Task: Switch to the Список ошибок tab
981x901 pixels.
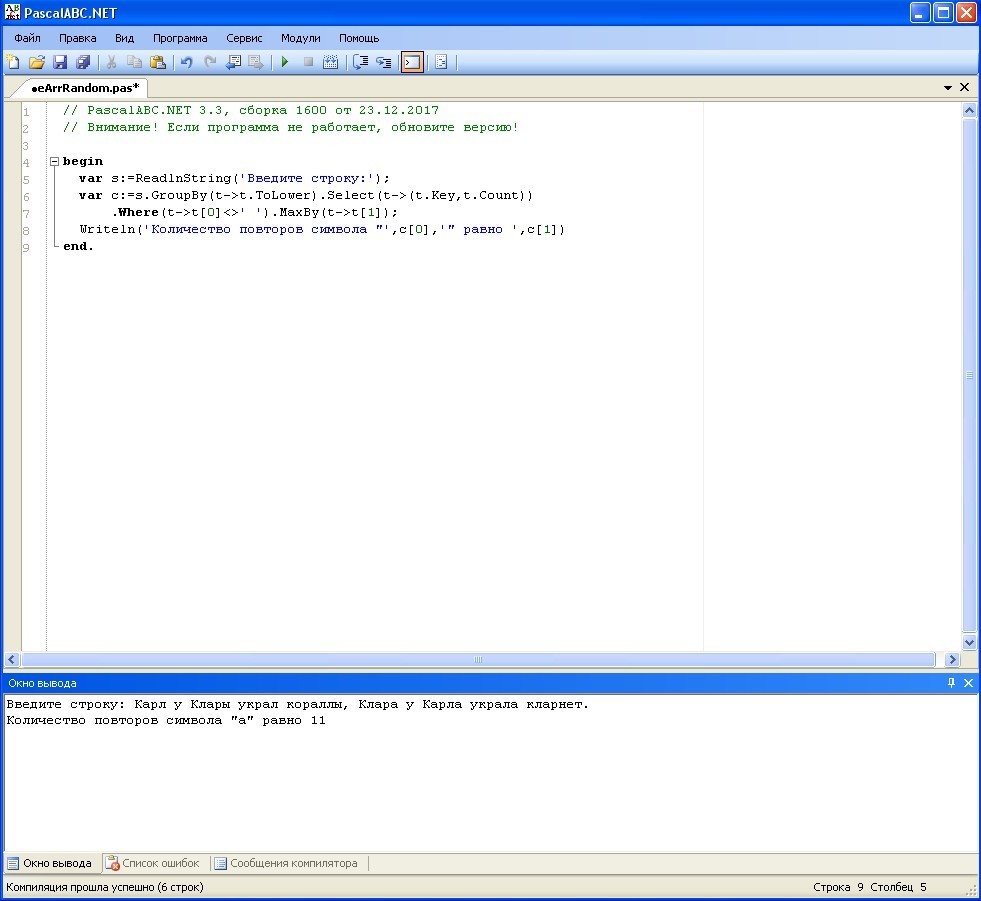Action: coord(153,863)
